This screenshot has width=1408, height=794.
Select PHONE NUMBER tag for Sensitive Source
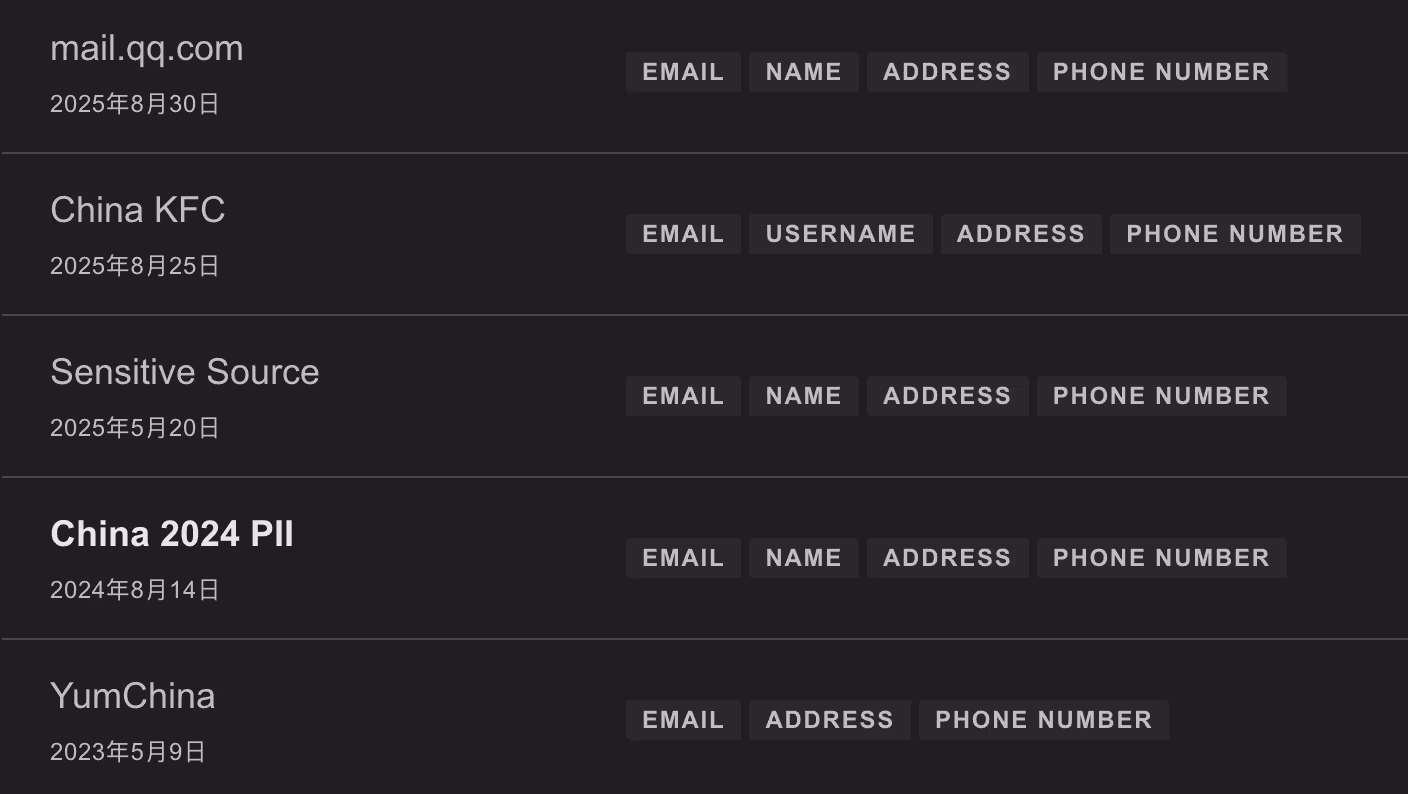pos(1161,396)
